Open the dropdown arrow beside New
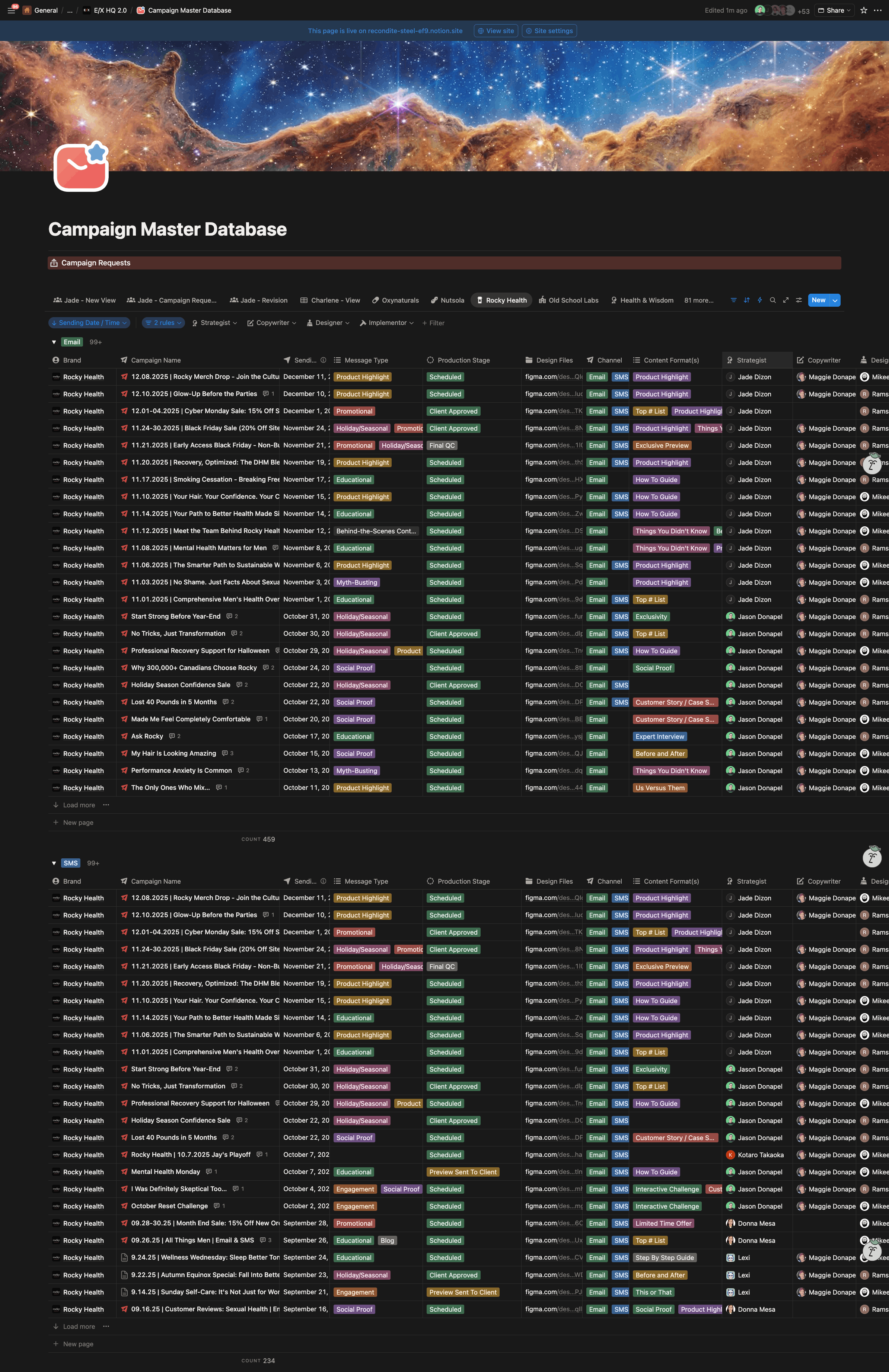Screen dimensions: 889x1372 tap(835, 300)
